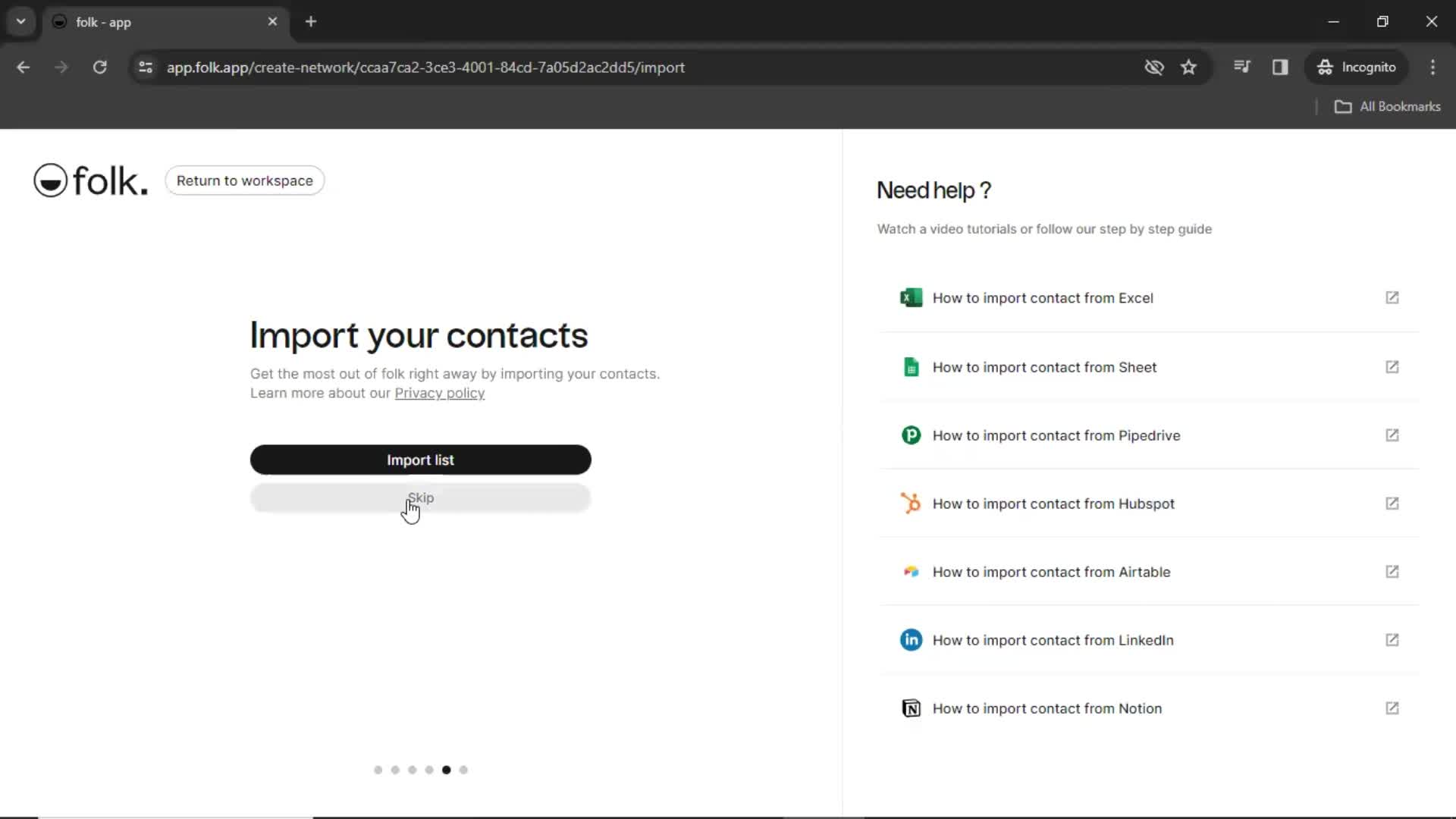The width and height of the screenshot is (1456, 819).
Task: Click the first pagination dot
Action: click(x=377, y=769)
